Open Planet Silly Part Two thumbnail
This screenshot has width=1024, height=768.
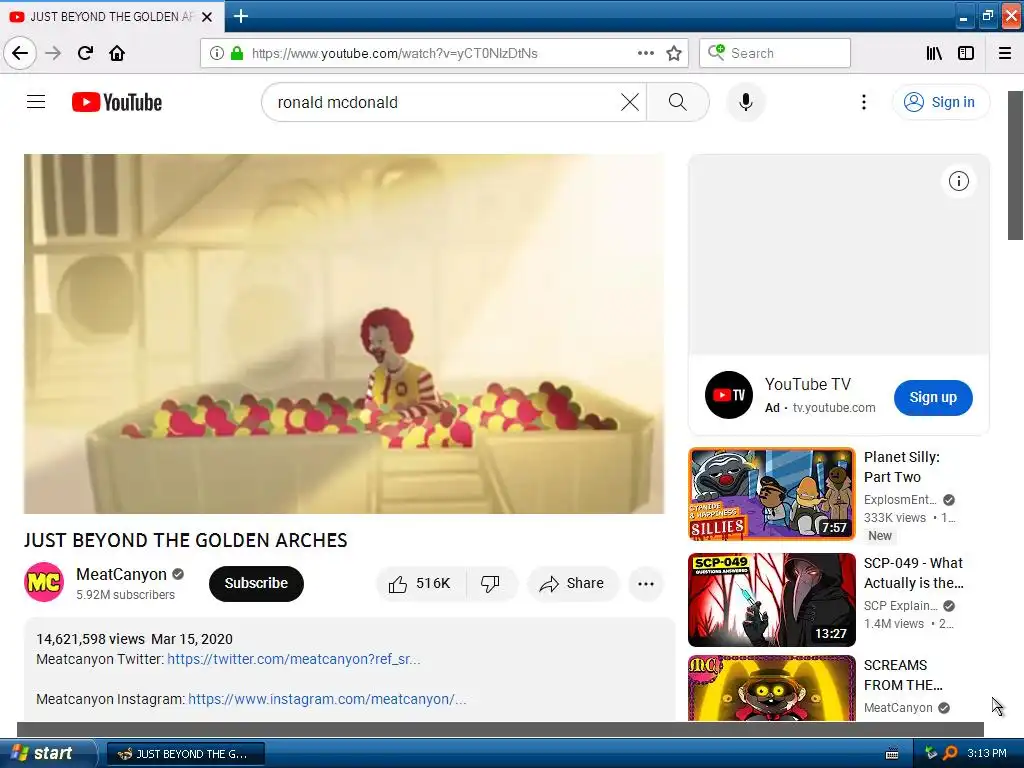771,494
